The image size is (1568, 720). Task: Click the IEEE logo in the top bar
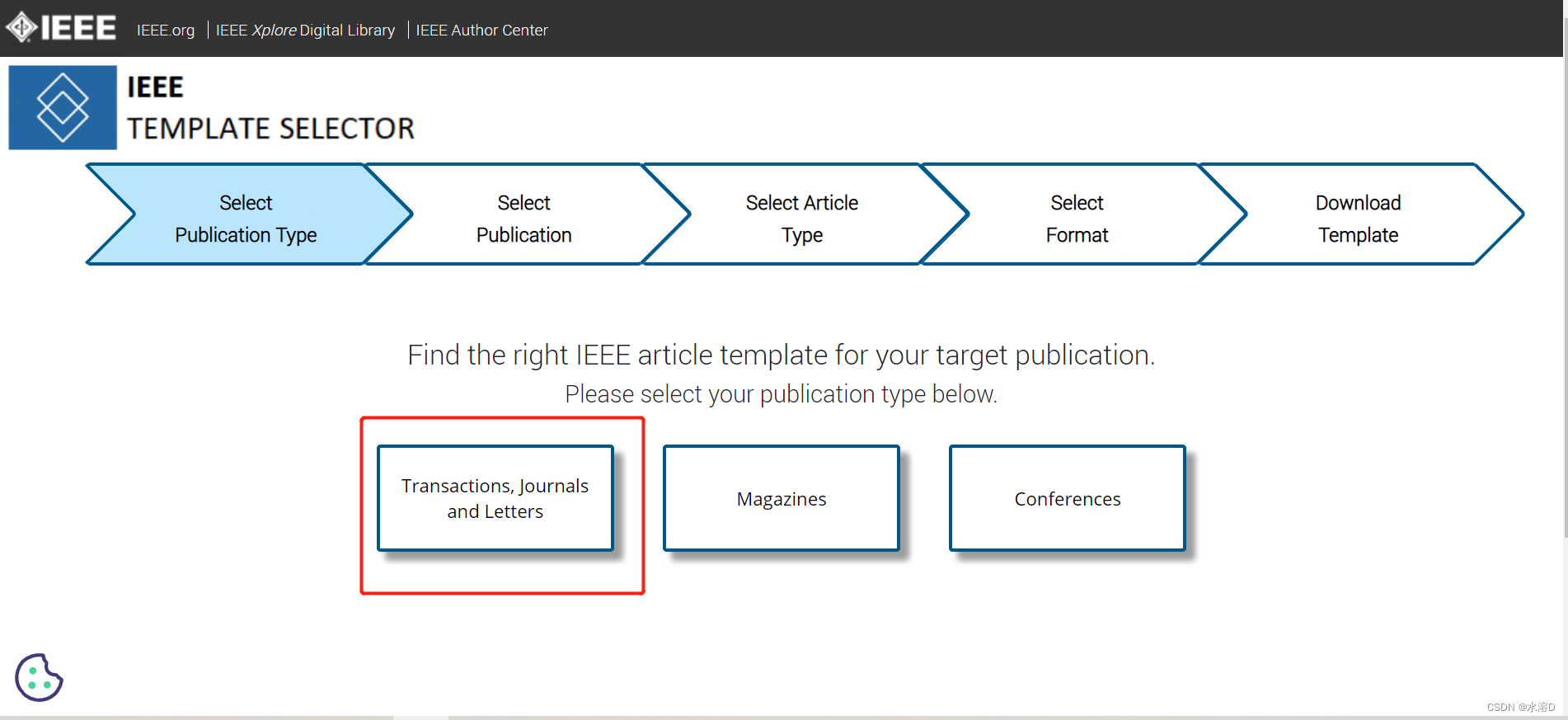61,28
